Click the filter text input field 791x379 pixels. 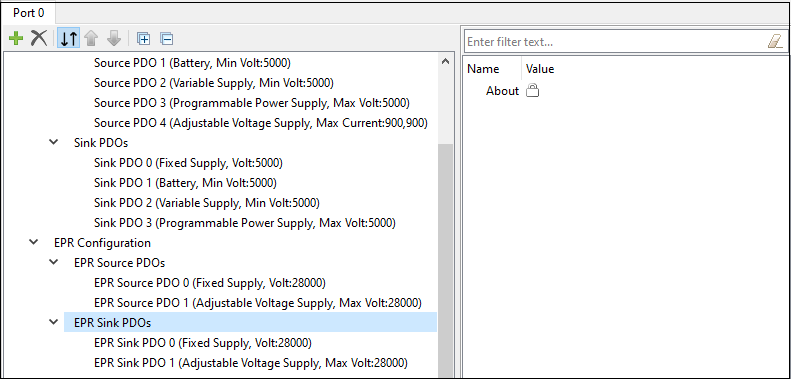[x=615, y=41]
